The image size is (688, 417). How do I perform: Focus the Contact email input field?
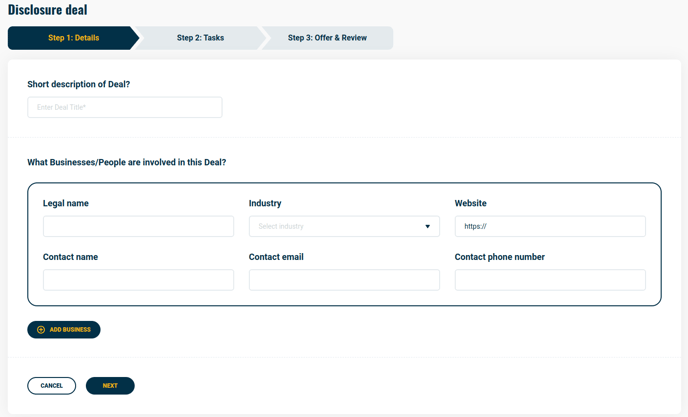344,280
